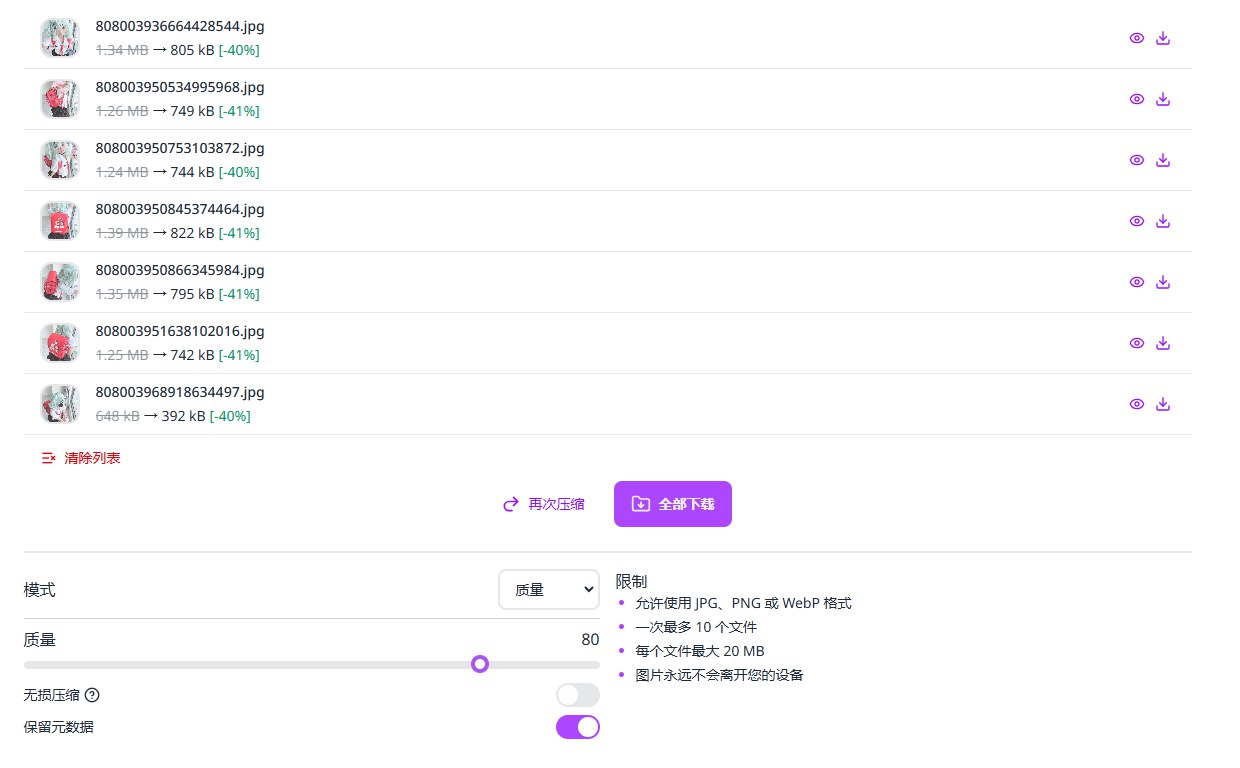The width and height of the screenshot is (1240, 768).
Task: Preview the 808003936664428544.jpg image with eye icon
Action: click(1136, 38)
